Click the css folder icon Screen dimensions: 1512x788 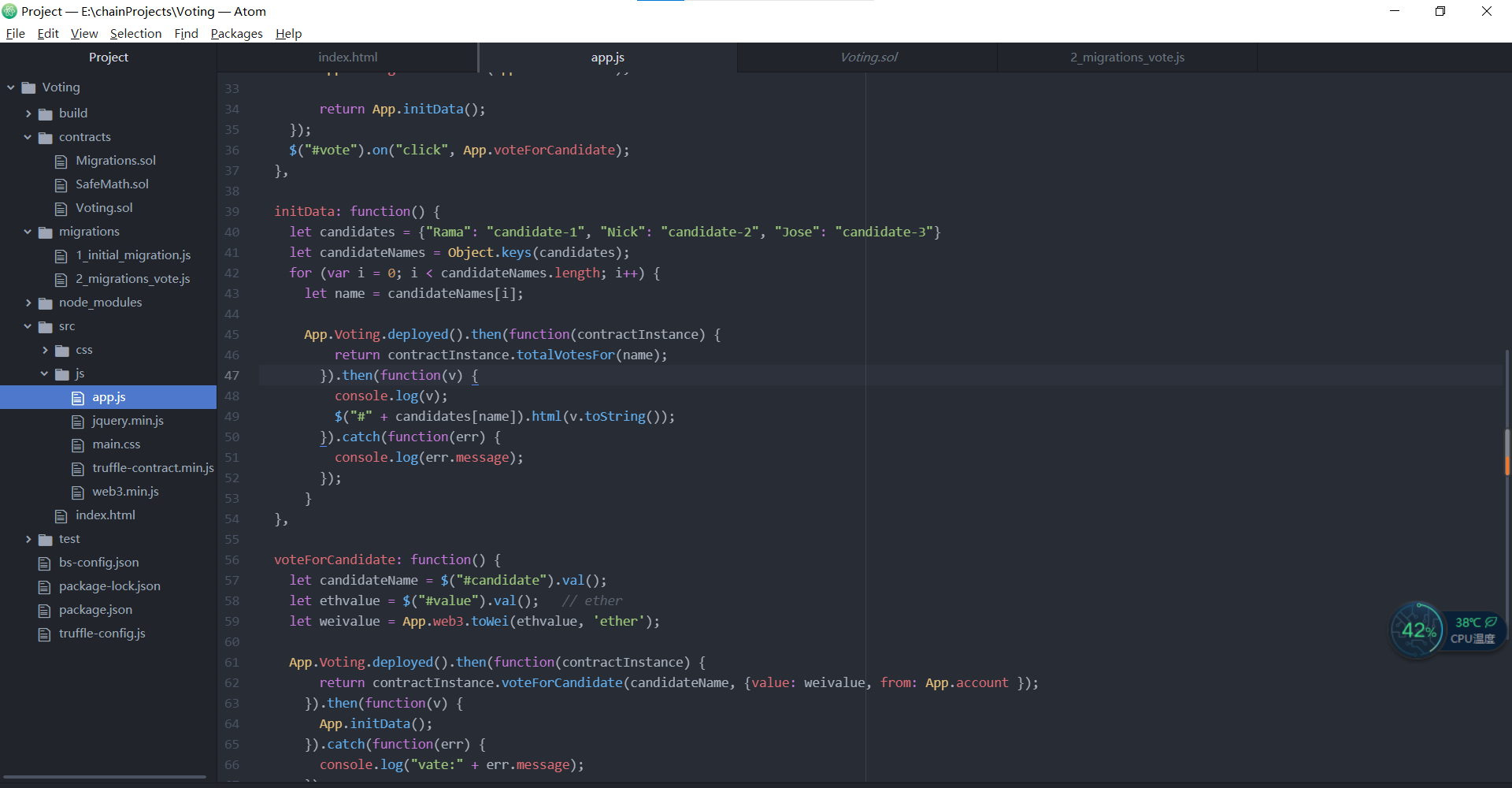(x=62, y=350)
